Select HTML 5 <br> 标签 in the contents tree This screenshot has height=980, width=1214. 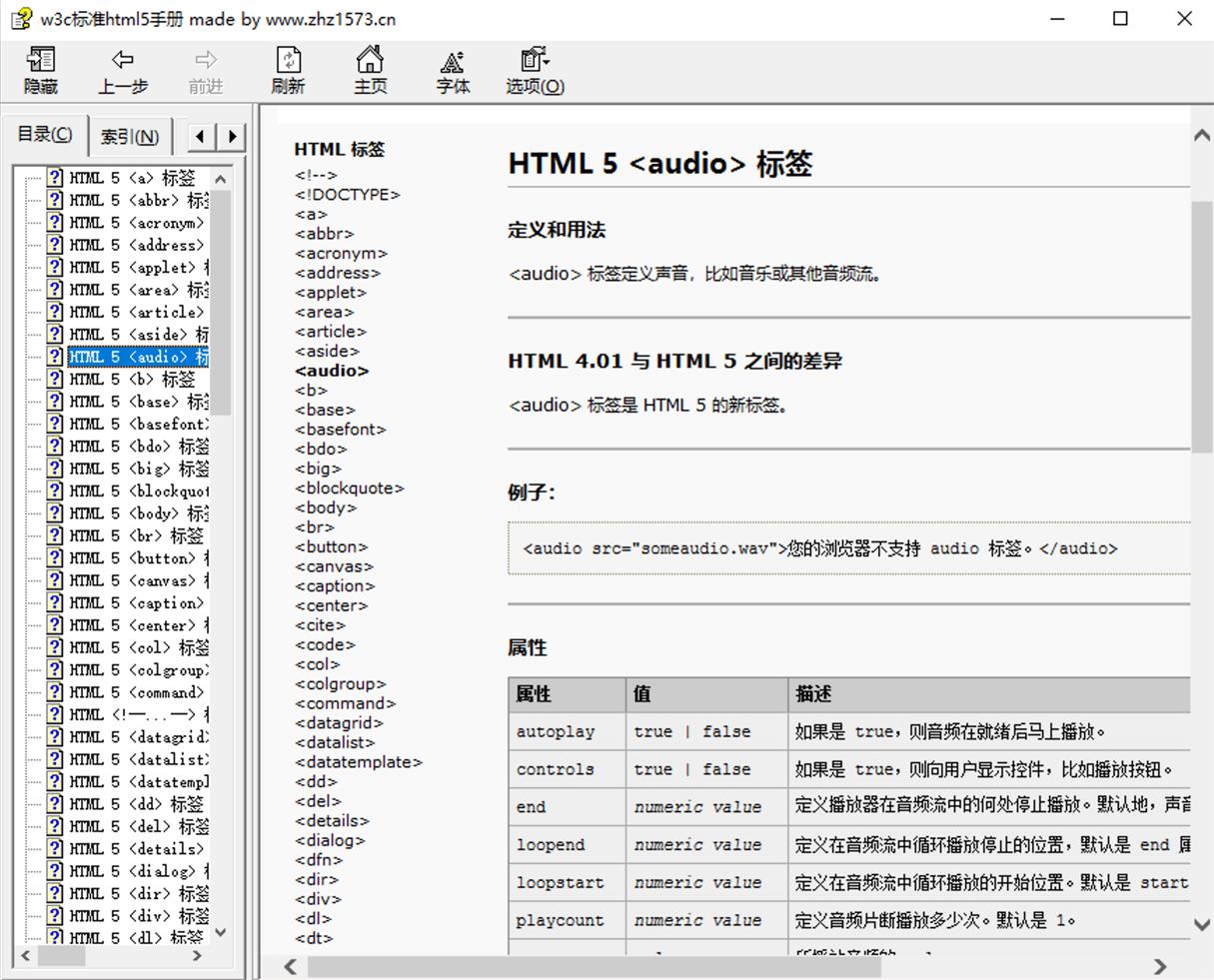[x=137, y=535]
